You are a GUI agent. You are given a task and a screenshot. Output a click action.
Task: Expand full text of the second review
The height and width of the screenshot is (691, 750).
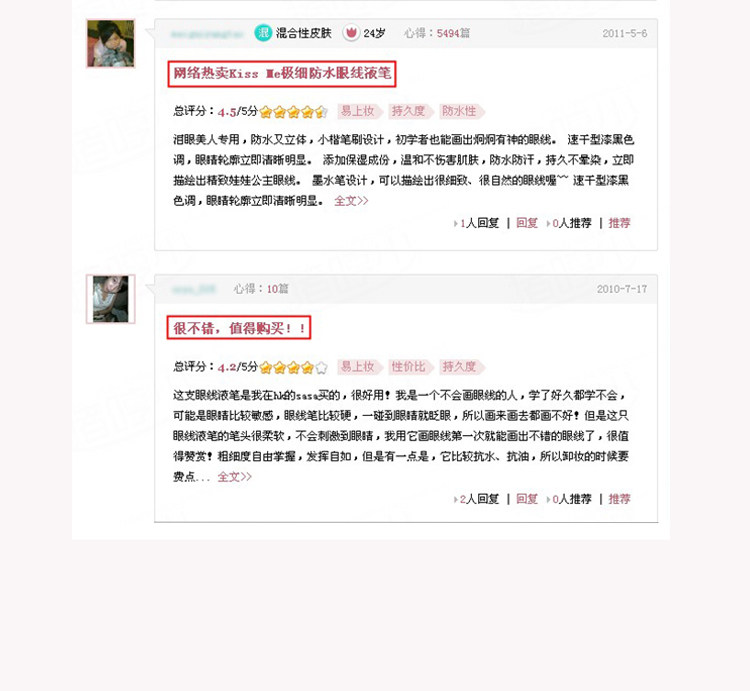[x=234, y=477]
